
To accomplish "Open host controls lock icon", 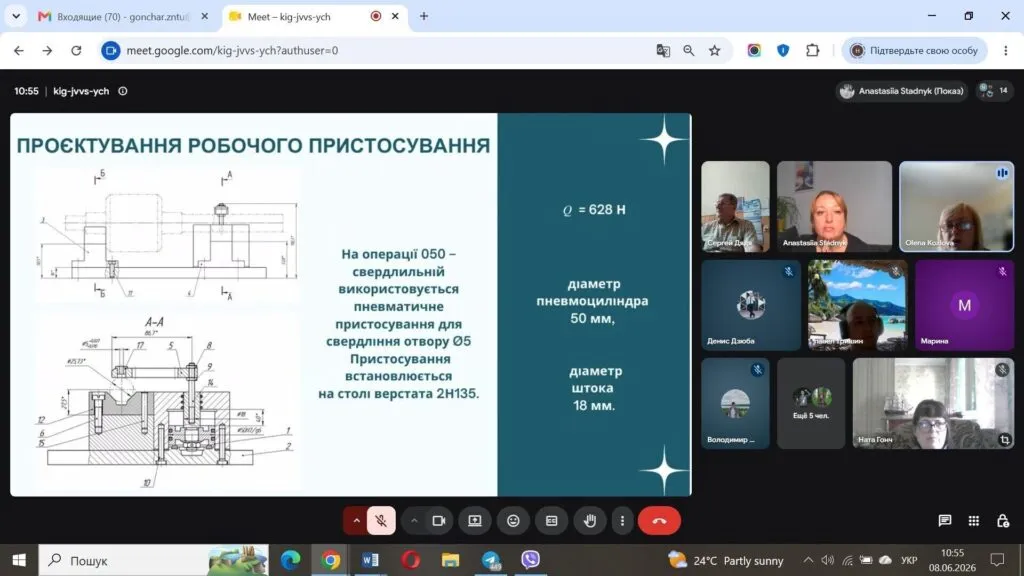I will (x=1003, y=520).
